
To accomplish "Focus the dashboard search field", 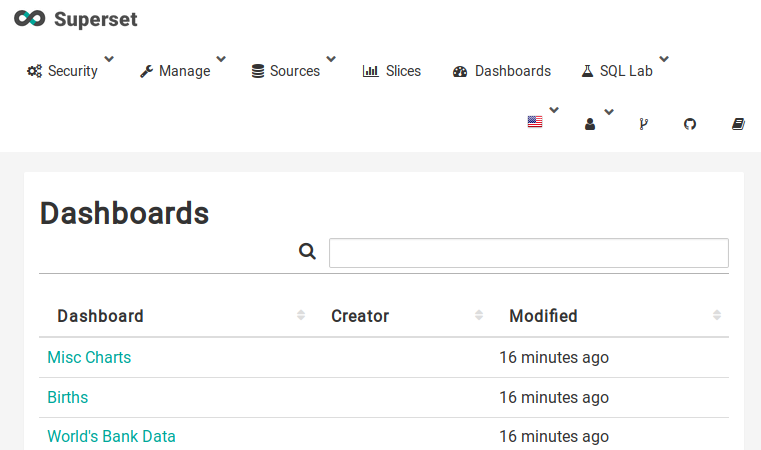I will 529,253.
